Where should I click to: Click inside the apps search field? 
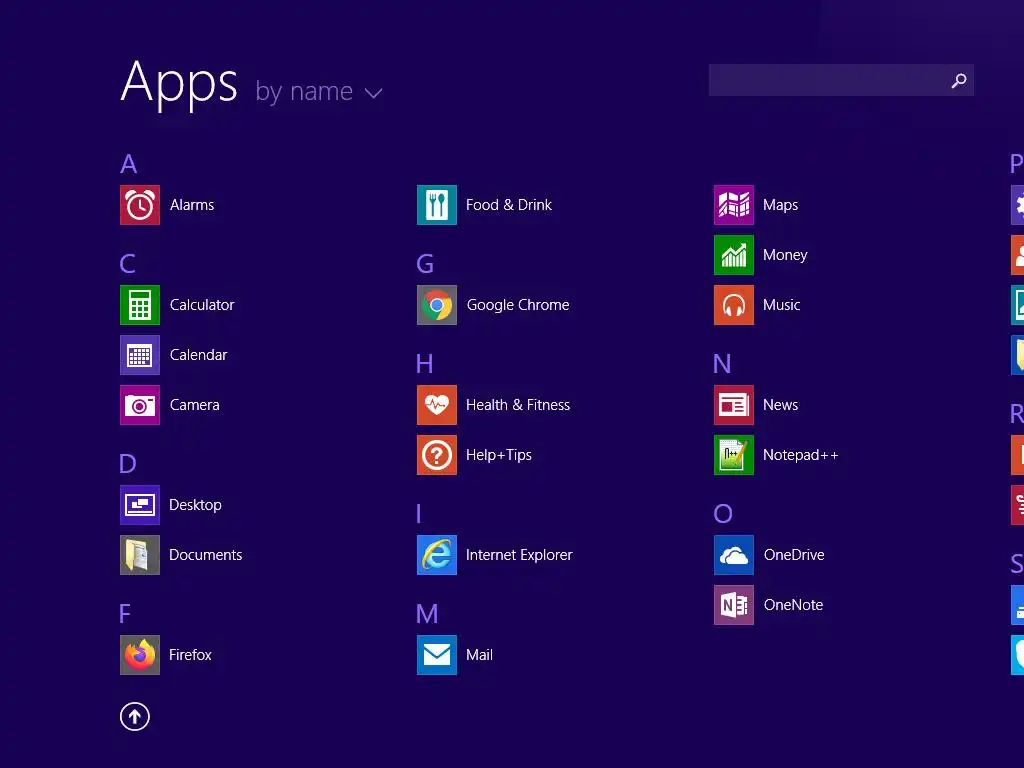click(841, 80)
